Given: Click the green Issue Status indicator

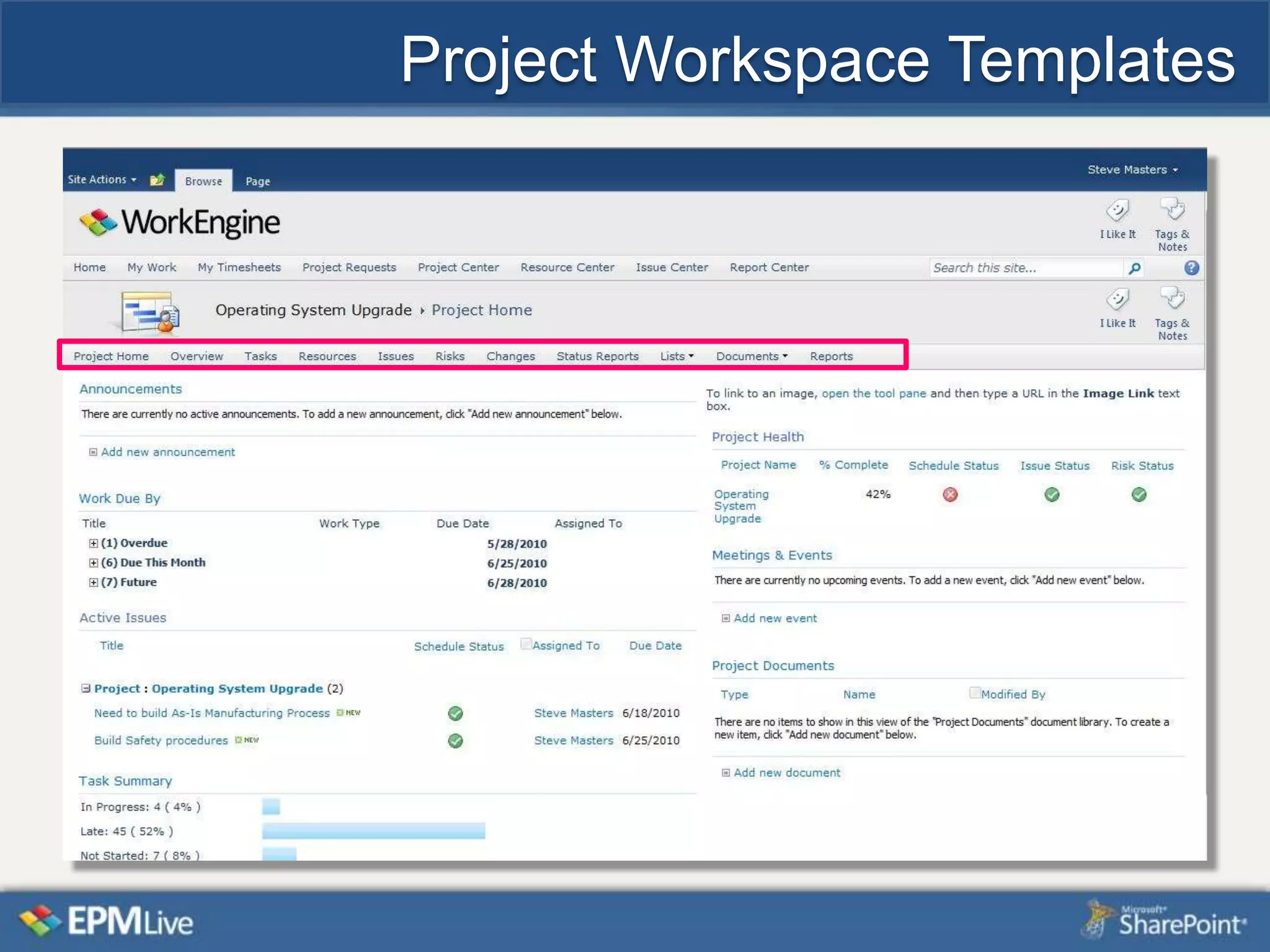Looking at the screenshot, I should click(x=1052, y=495).
